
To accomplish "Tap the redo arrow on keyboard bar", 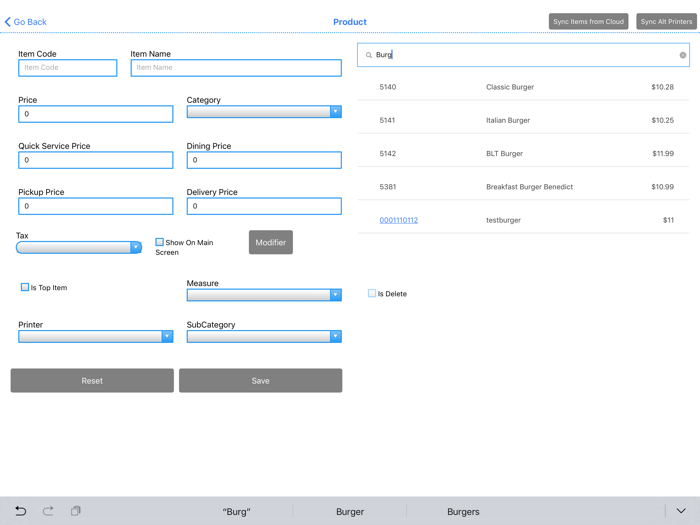I will point(48,511).
